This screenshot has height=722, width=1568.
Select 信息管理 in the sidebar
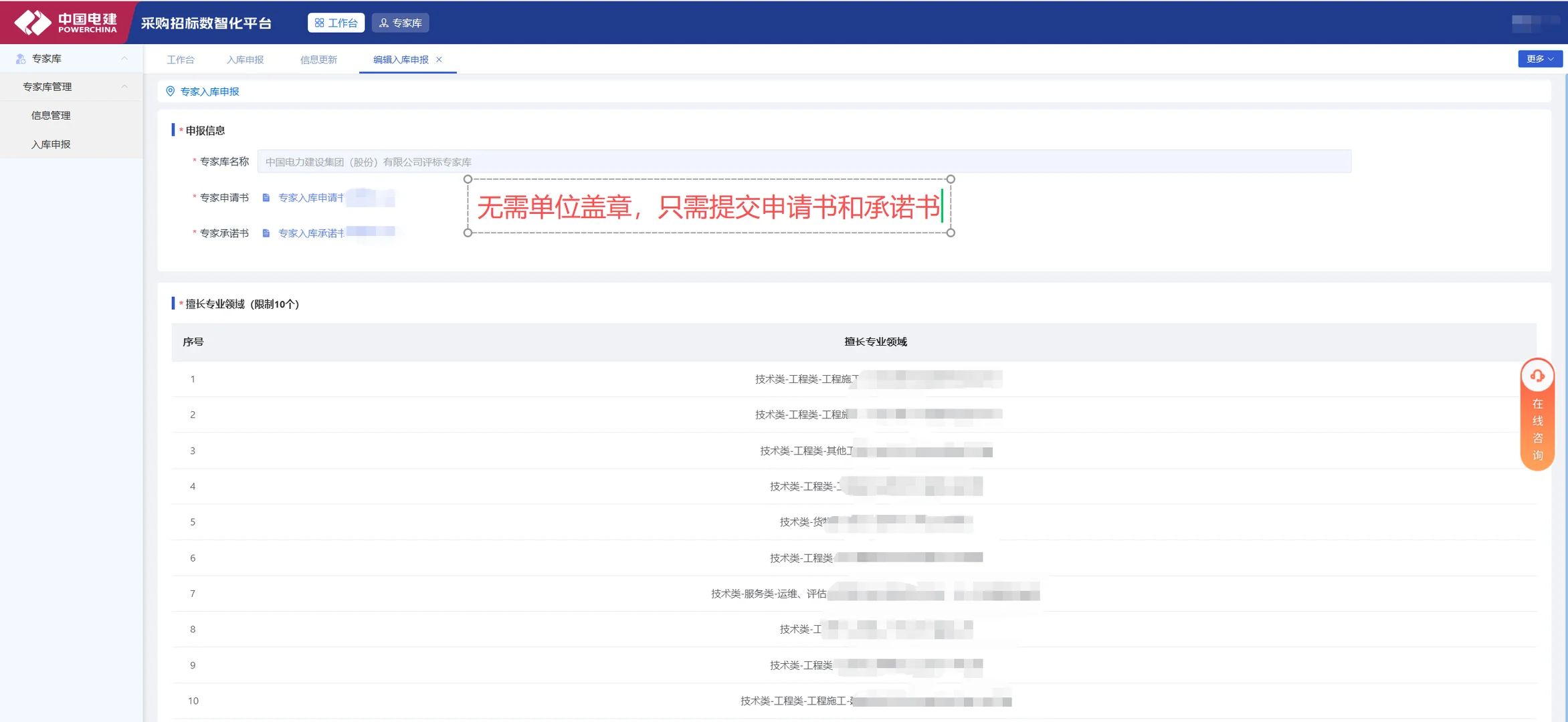pyautogui.click(x=51, y=115)
